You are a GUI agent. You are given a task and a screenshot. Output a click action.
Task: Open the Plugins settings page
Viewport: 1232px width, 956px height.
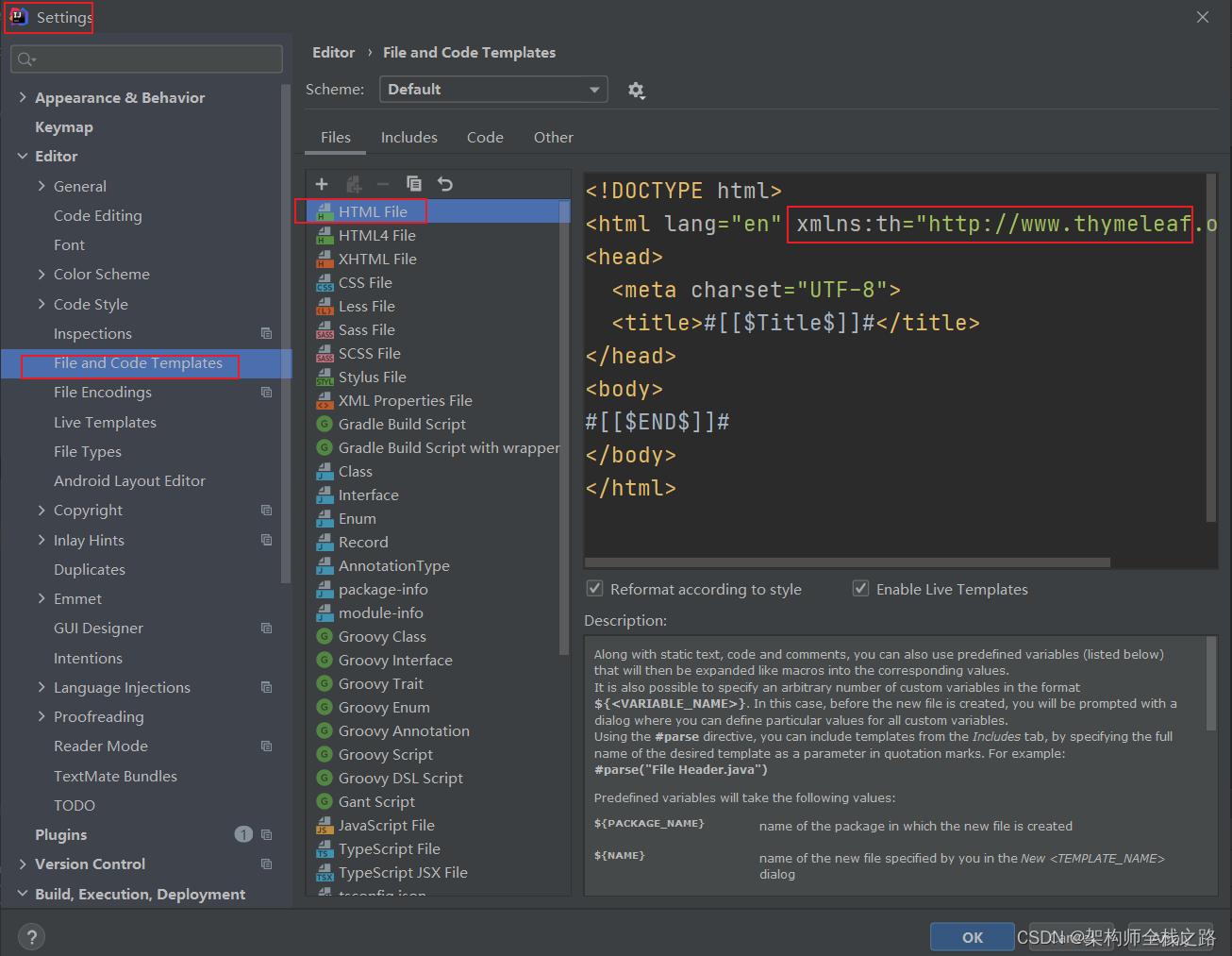coord(60,834)
